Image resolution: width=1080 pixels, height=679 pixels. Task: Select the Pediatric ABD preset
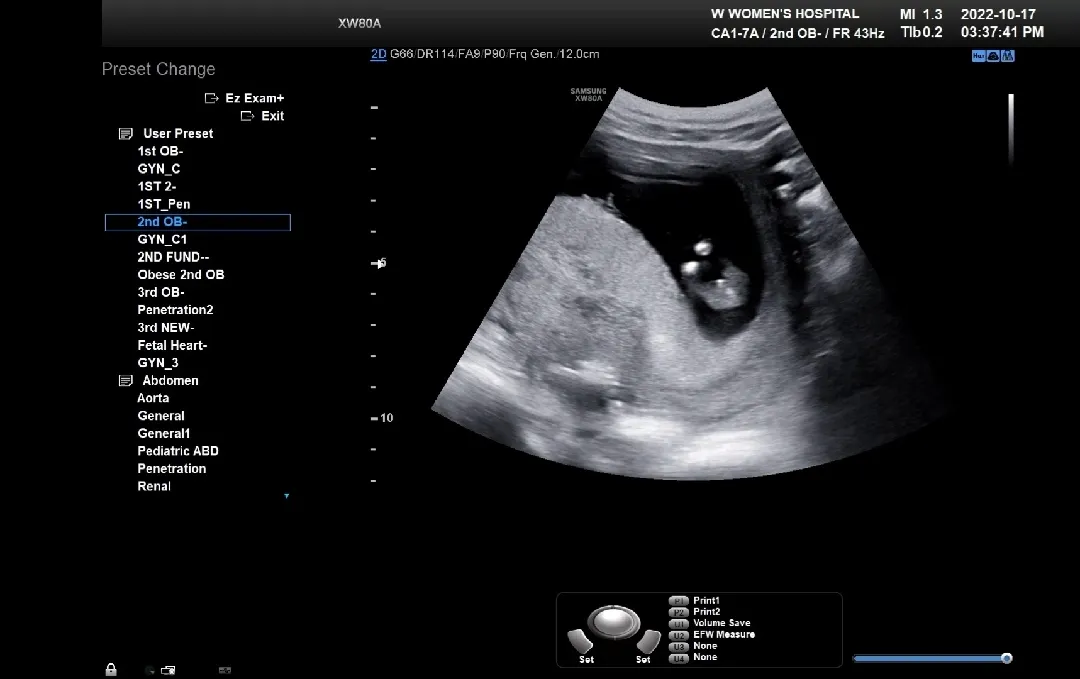(x=178, y=451)
